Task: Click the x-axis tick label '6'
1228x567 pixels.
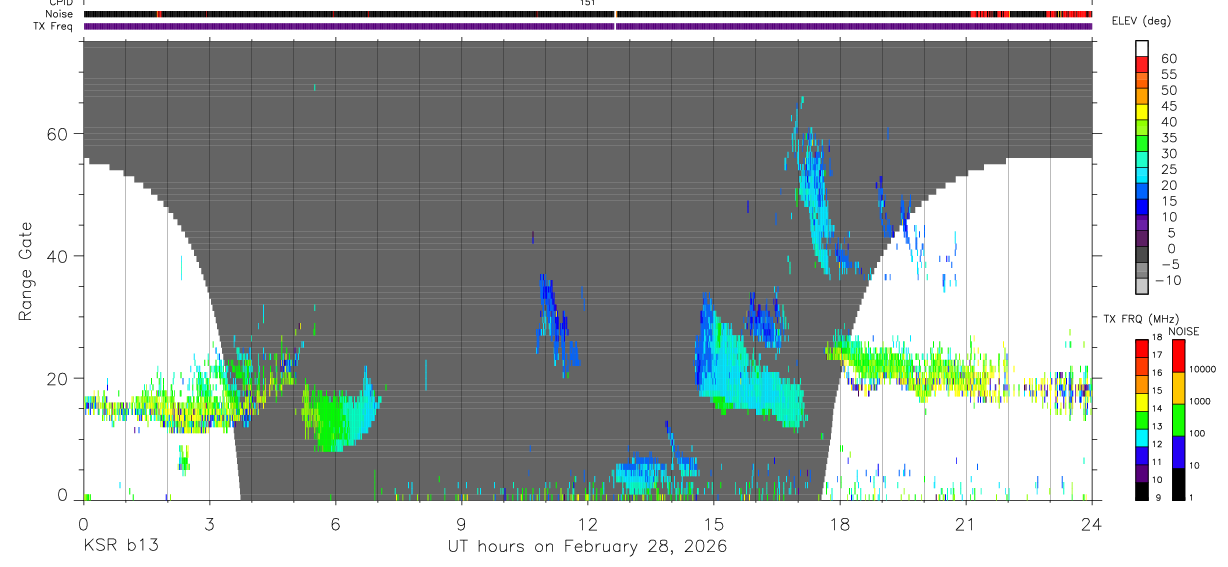Action: (335, 524)
